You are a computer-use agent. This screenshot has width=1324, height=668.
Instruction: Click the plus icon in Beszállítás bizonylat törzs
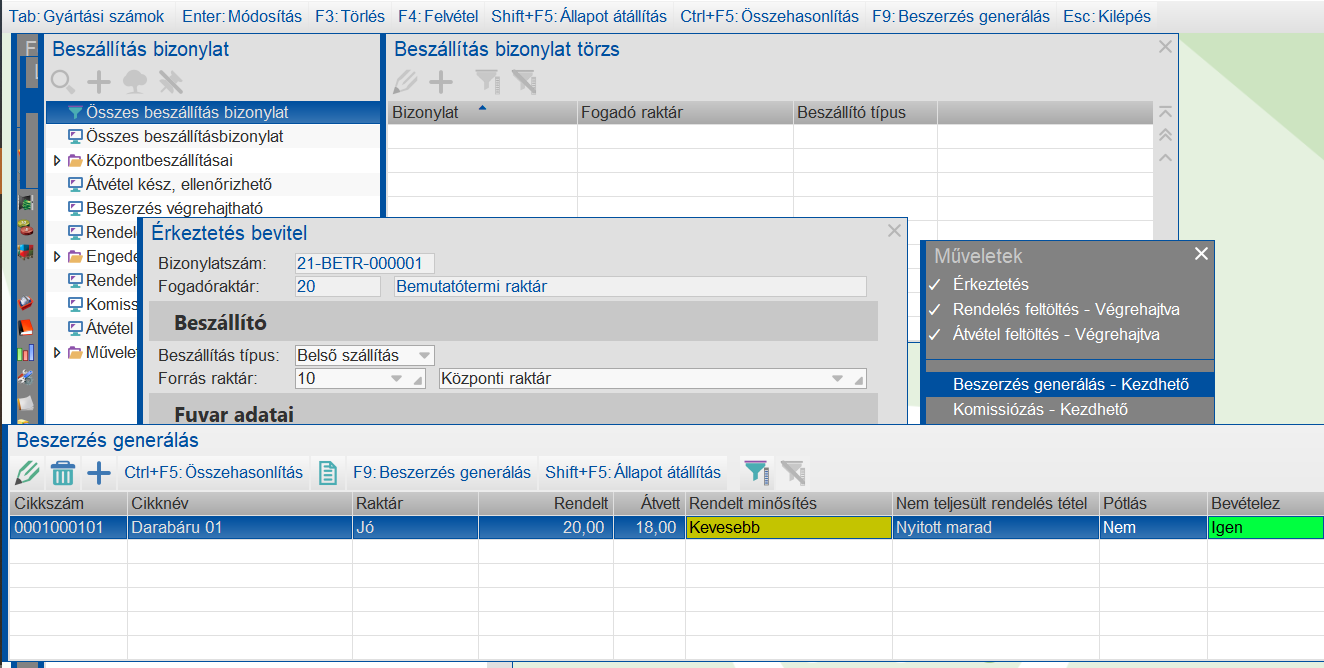441,82
